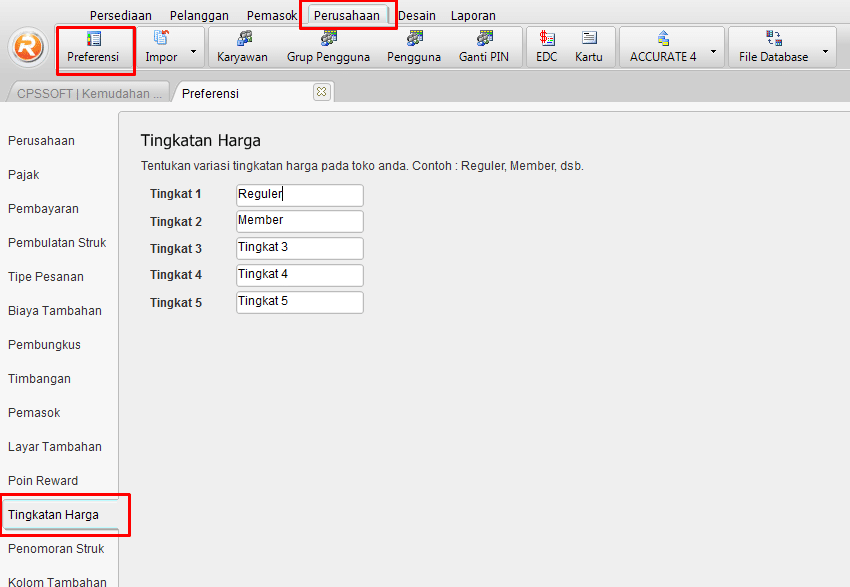Open the Karyawan employee icon
This screenshot has height=587, width=850.
pyautogui.click(x=242, y=47)
